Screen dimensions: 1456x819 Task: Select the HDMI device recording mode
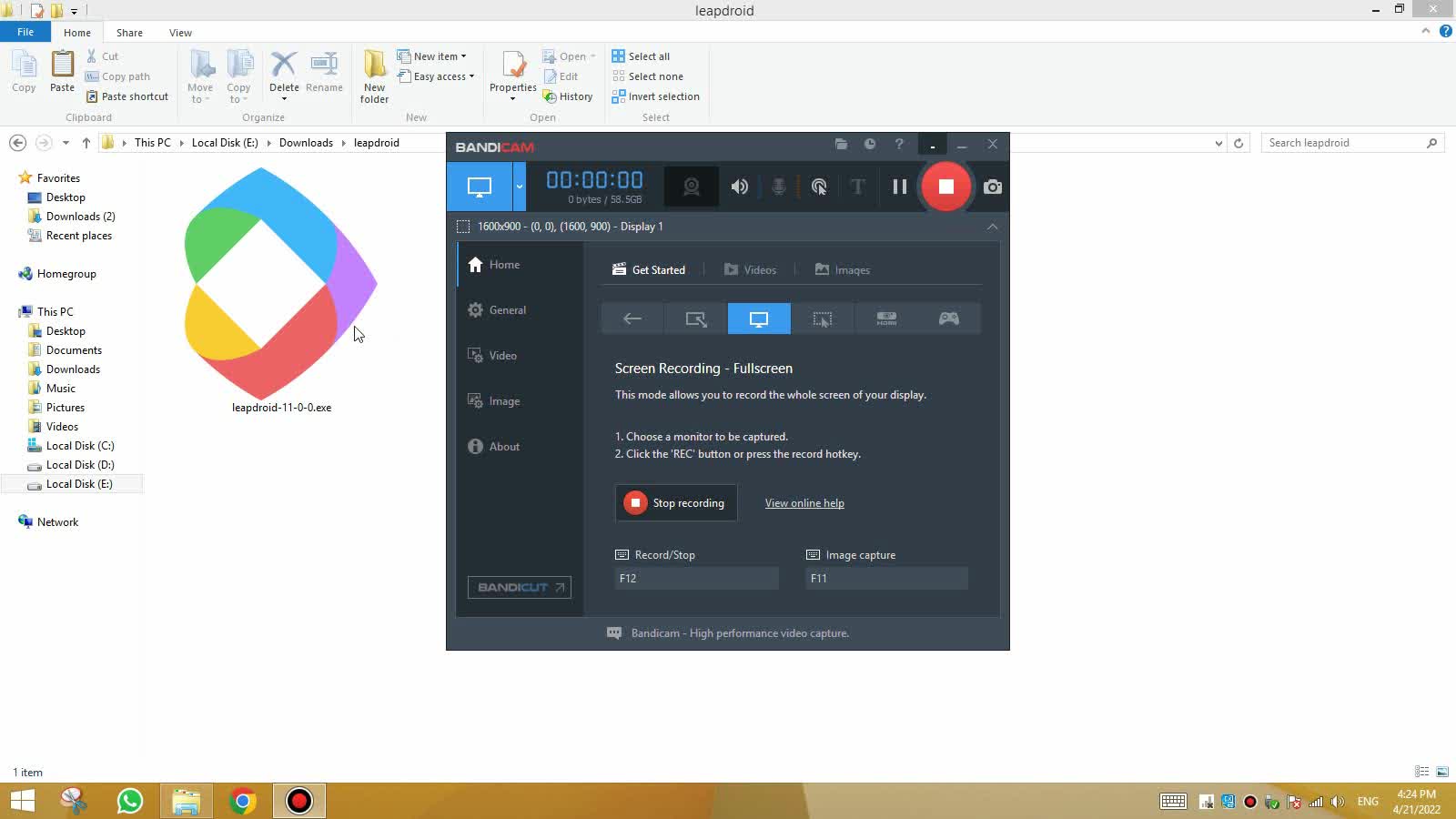(x=886, y=318)
